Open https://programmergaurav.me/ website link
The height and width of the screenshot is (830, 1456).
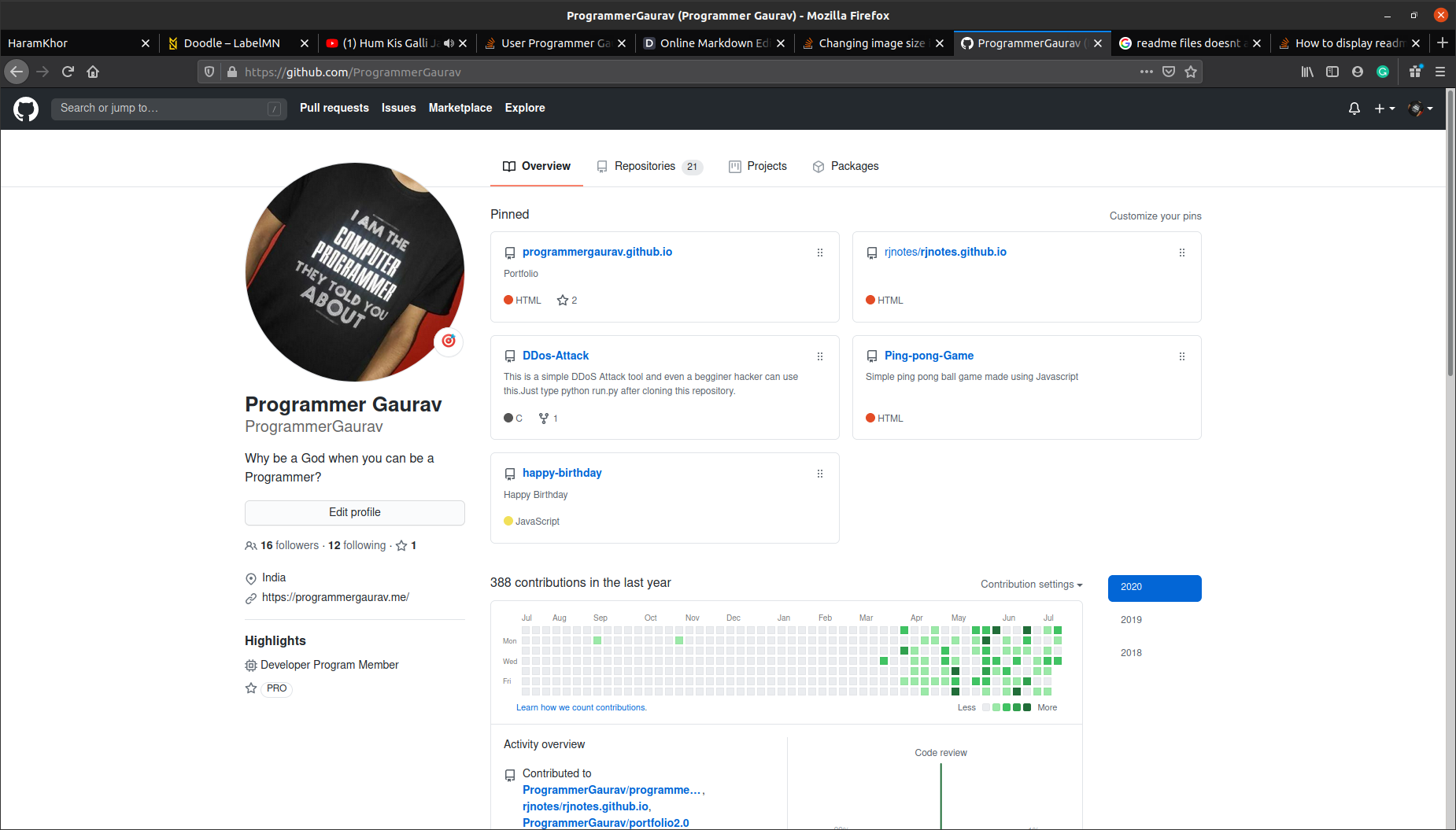[x=335, y=597]
